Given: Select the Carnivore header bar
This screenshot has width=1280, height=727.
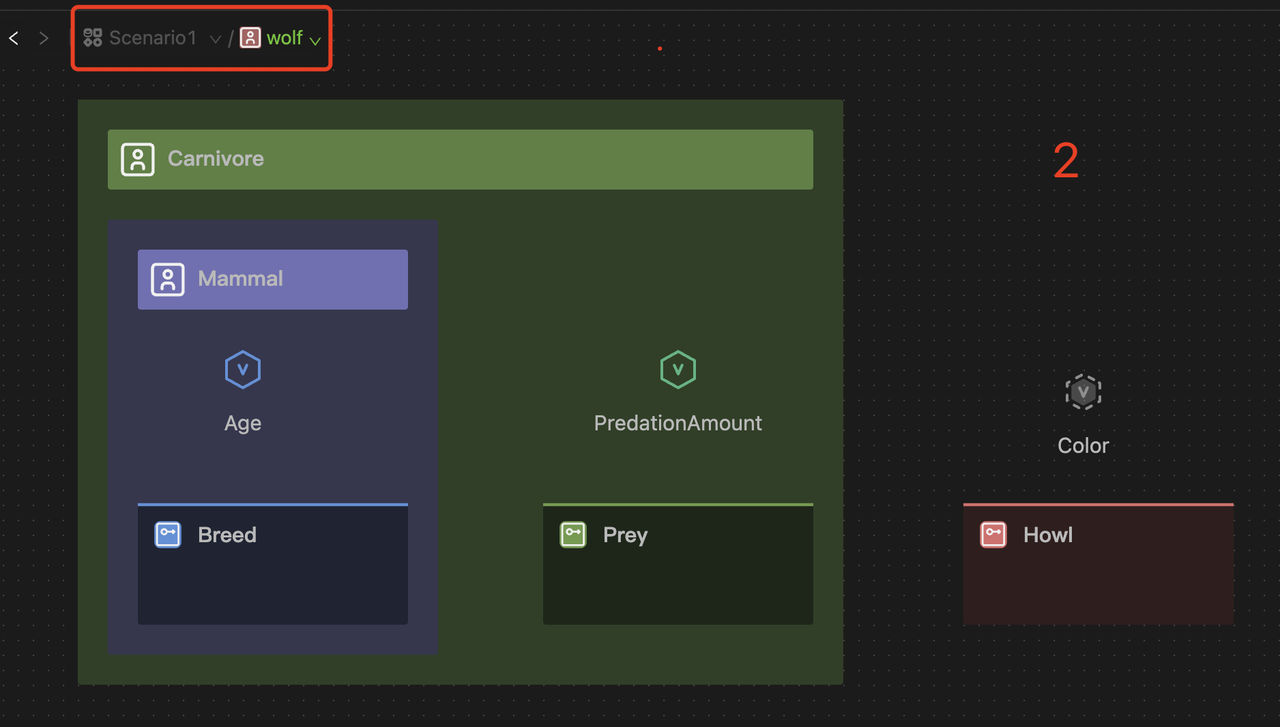Looking at the screenshot, I should tap(500, 159).
